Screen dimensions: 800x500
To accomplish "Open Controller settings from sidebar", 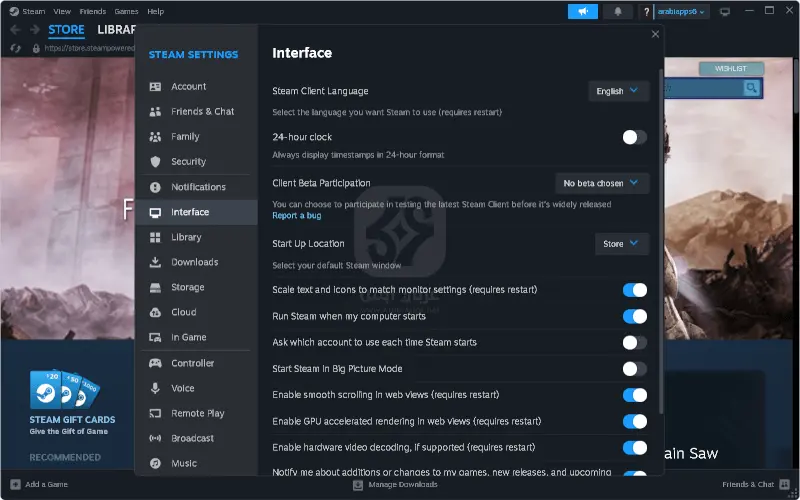I will point(192,363).
